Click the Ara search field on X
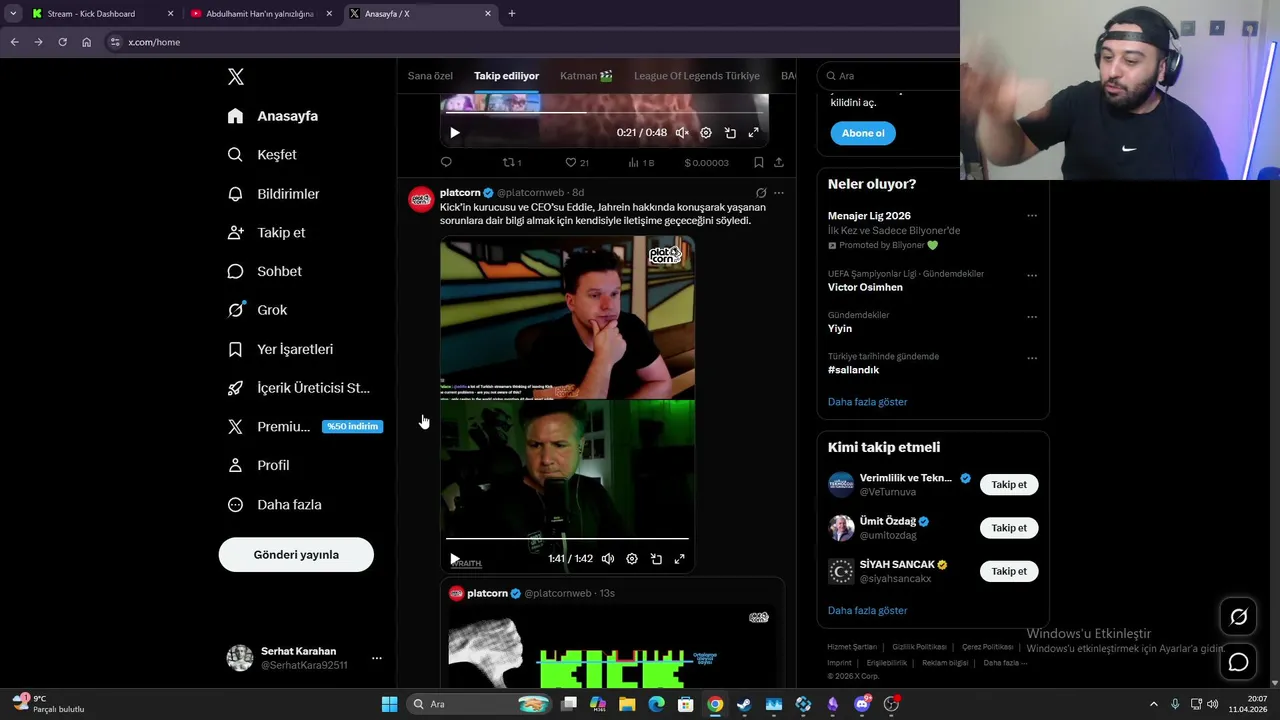This screenshot has height=720, width=1280. [888, 76]
